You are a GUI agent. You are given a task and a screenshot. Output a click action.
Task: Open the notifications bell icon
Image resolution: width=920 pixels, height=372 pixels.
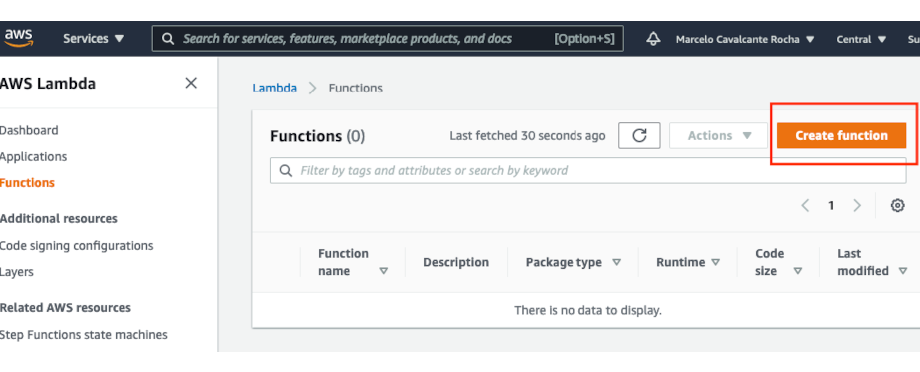(x=653, y=39)
